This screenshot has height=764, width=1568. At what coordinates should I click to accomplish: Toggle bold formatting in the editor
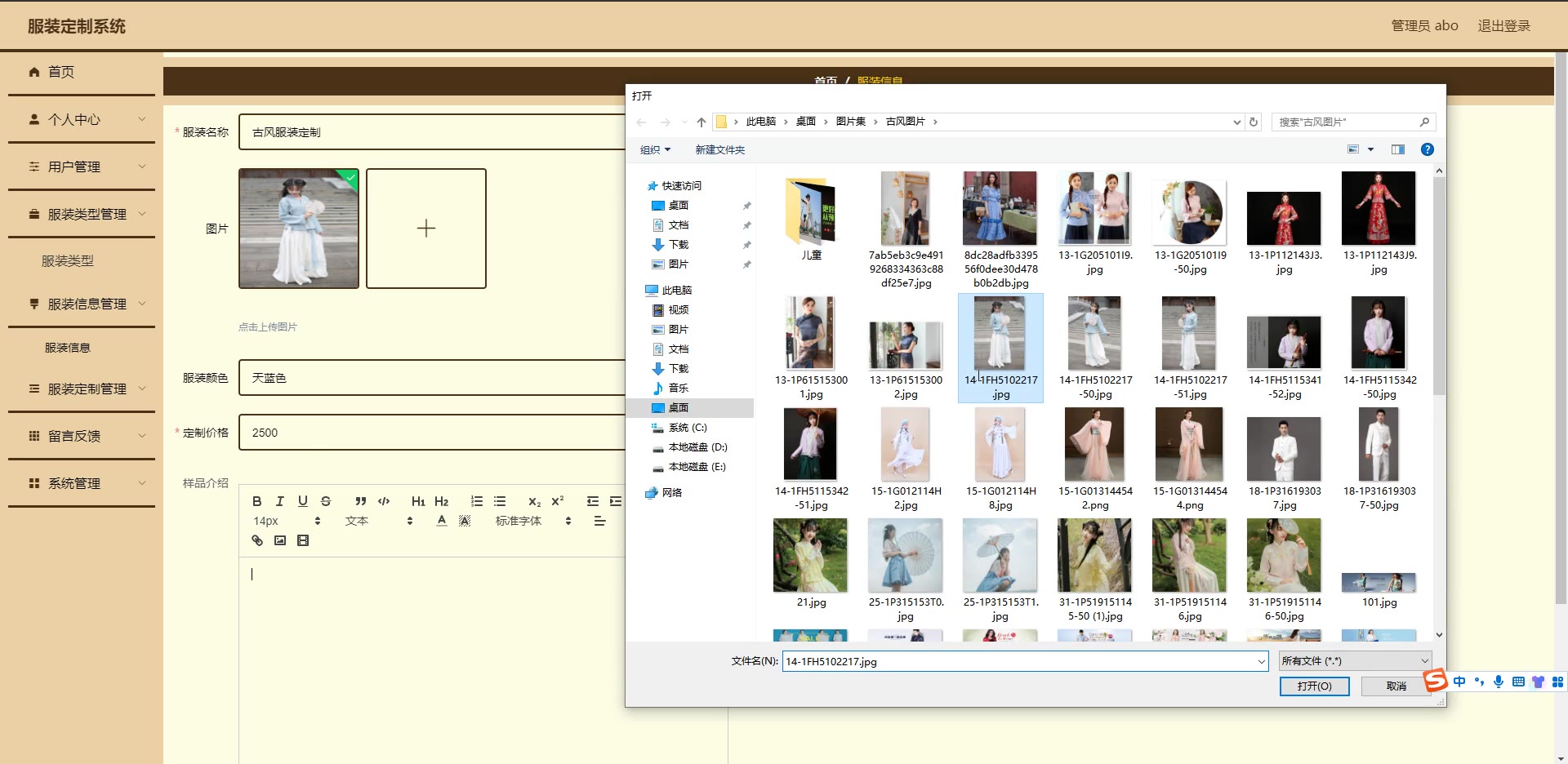click(256, 501)
